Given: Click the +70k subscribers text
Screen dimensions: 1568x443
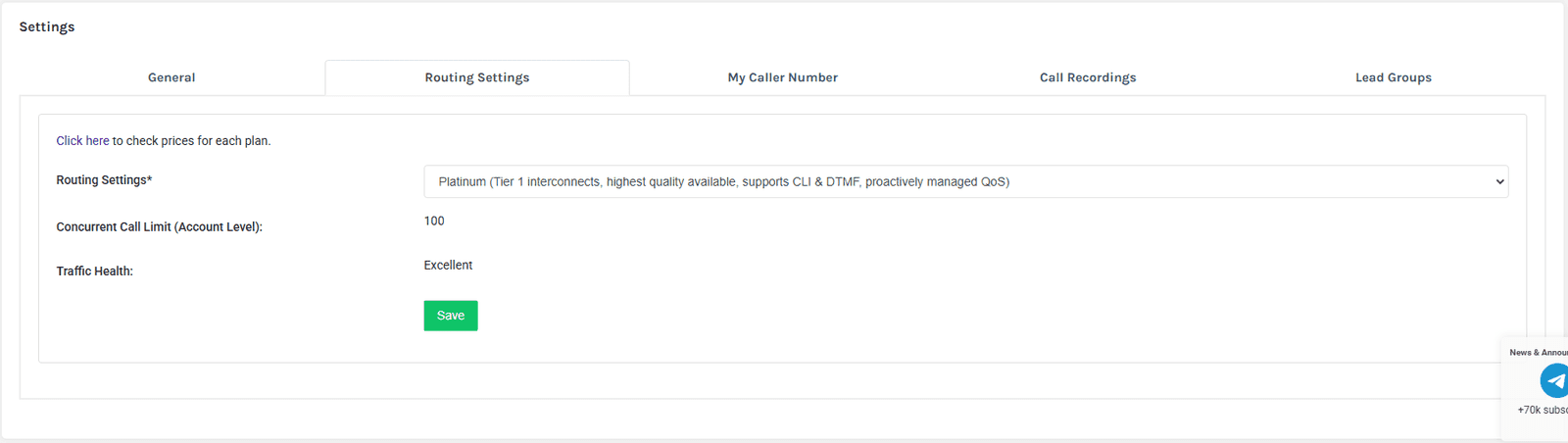Looking at the screenshot, I should pos(1543,410).
